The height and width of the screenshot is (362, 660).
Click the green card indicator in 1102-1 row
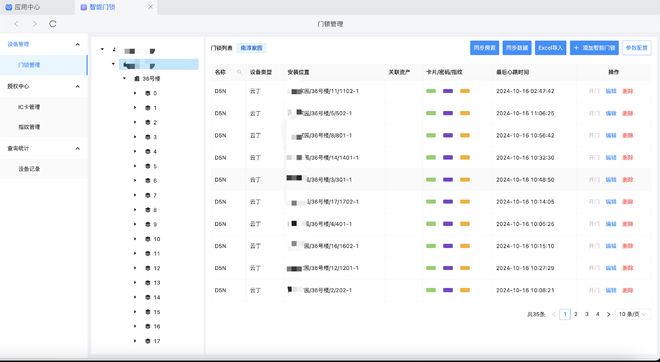[x=431, y=91]
